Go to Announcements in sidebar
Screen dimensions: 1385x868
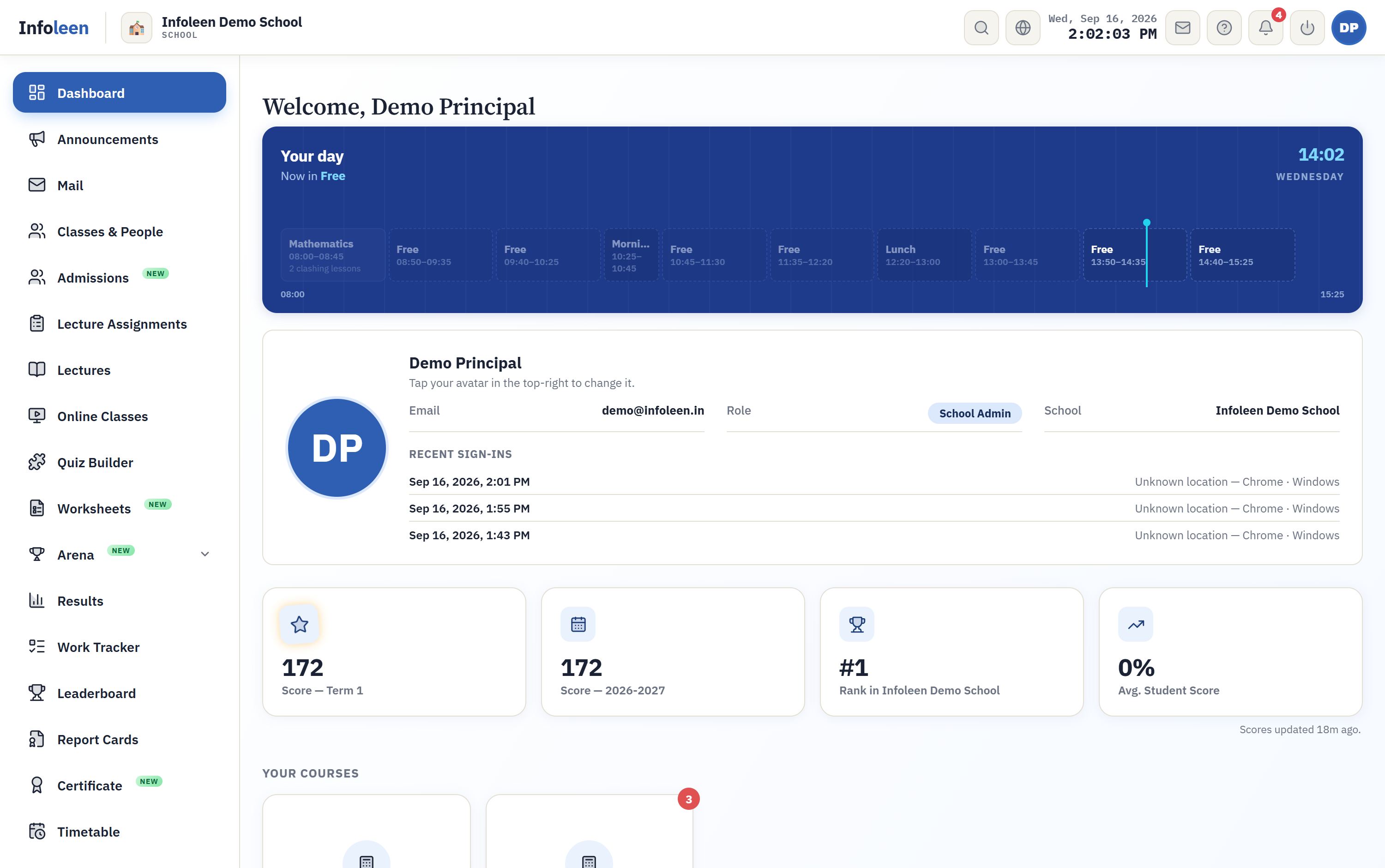[120, 139]
